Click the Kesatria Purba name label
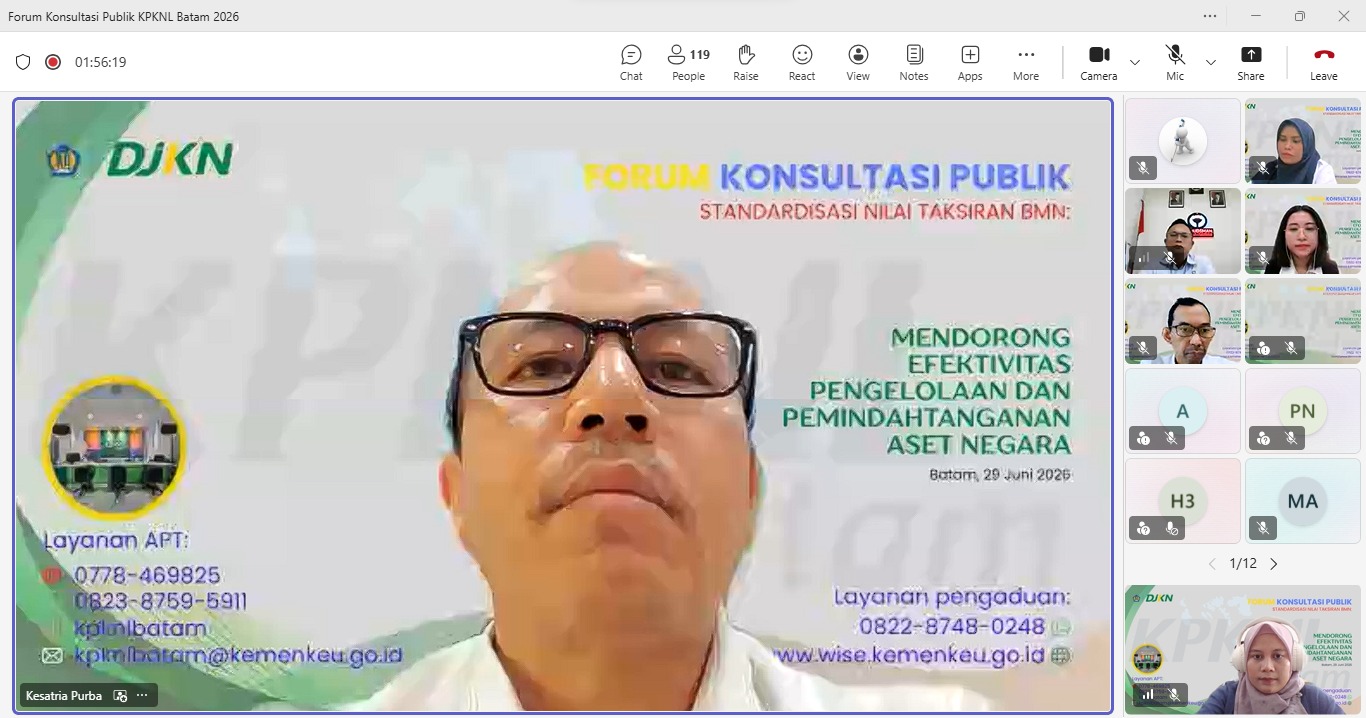The width and height of the screenshot is (1366, 718). click(x=64, y=695)
